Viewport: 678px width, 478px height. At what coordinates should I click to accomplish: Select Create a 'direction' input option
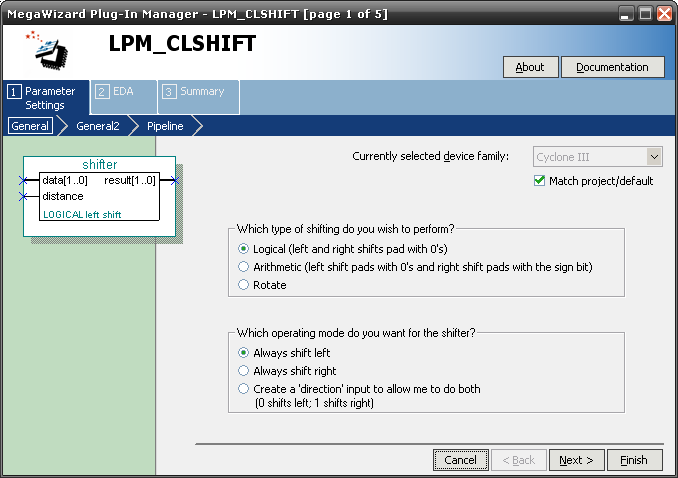click(243, 389)
